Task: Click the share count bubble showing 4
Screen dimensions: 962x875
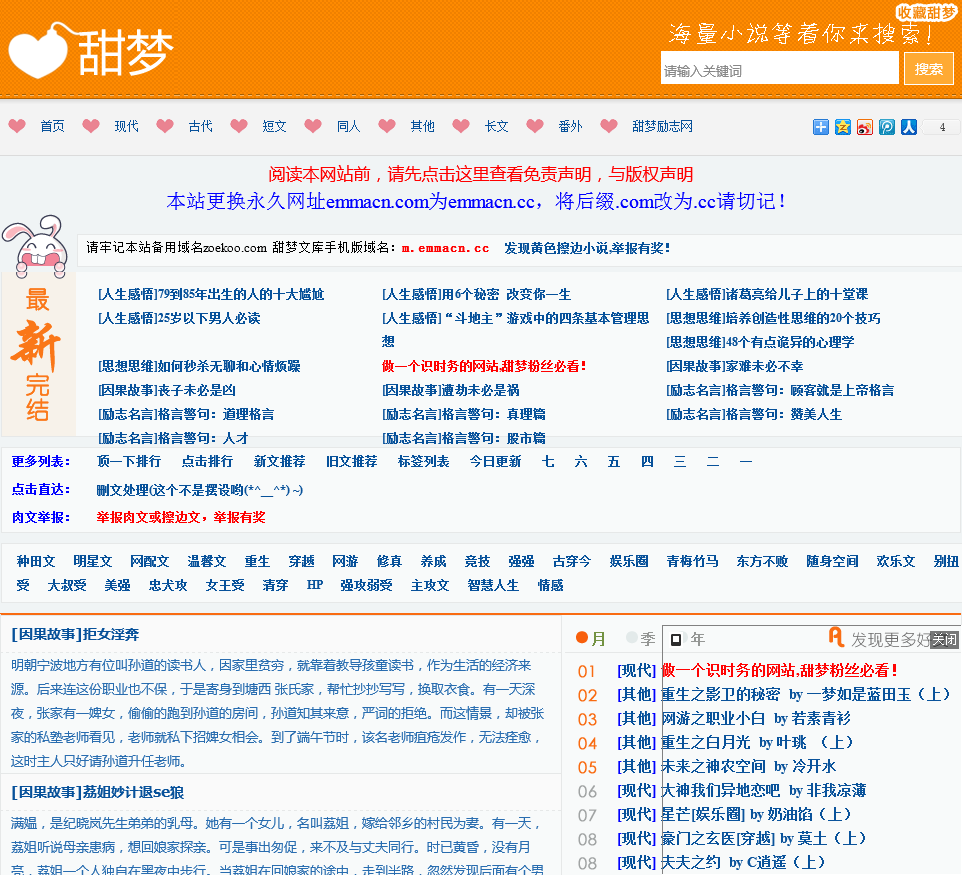Action: pyautogui.click(x=941, y=127)
